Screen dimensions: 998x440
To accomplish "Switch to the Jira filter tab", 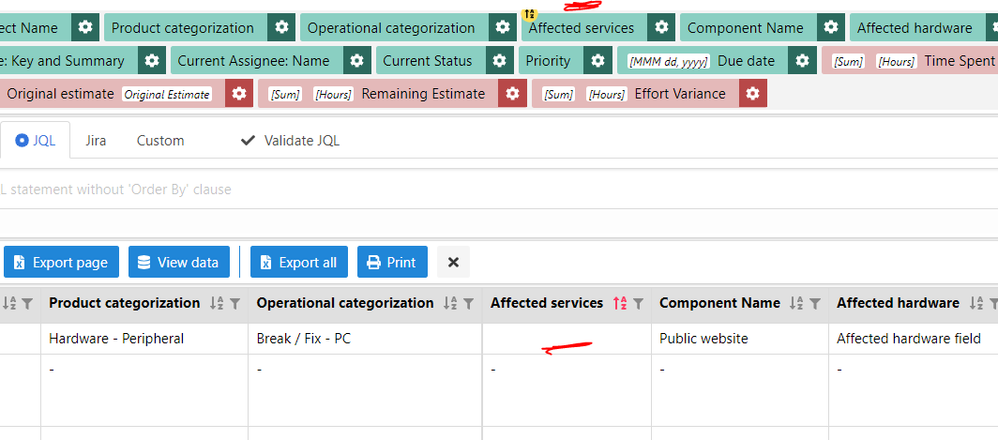I will point(96,140).
